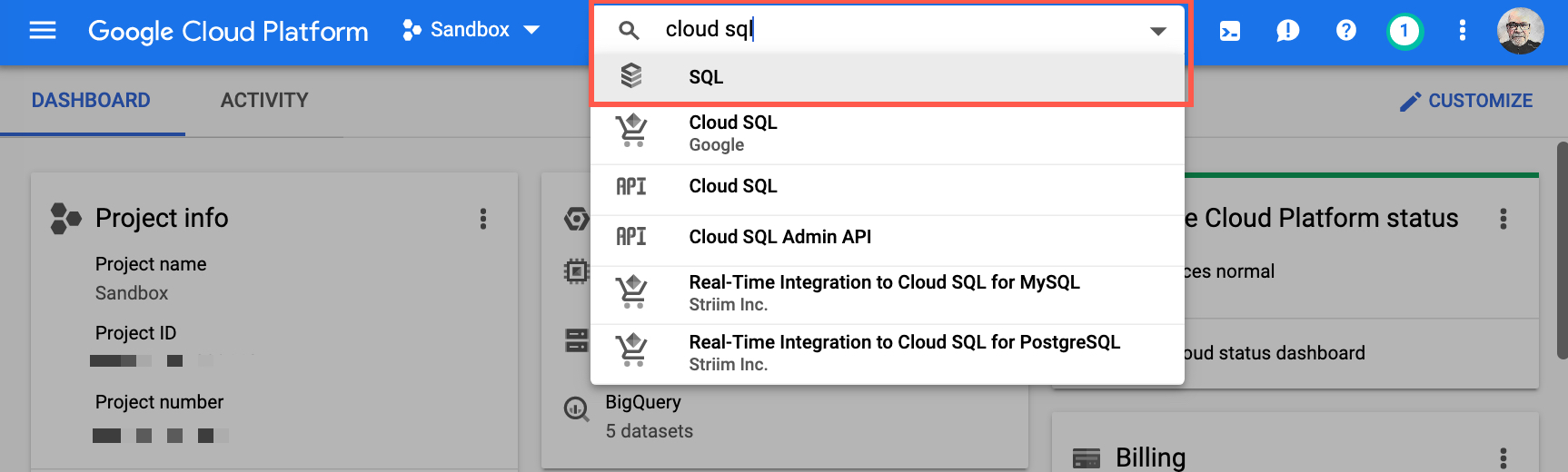This screenshot has height=472, width=1568.
Task: Click in the search field containing cloud sql
Action: (x=899, y=29)
